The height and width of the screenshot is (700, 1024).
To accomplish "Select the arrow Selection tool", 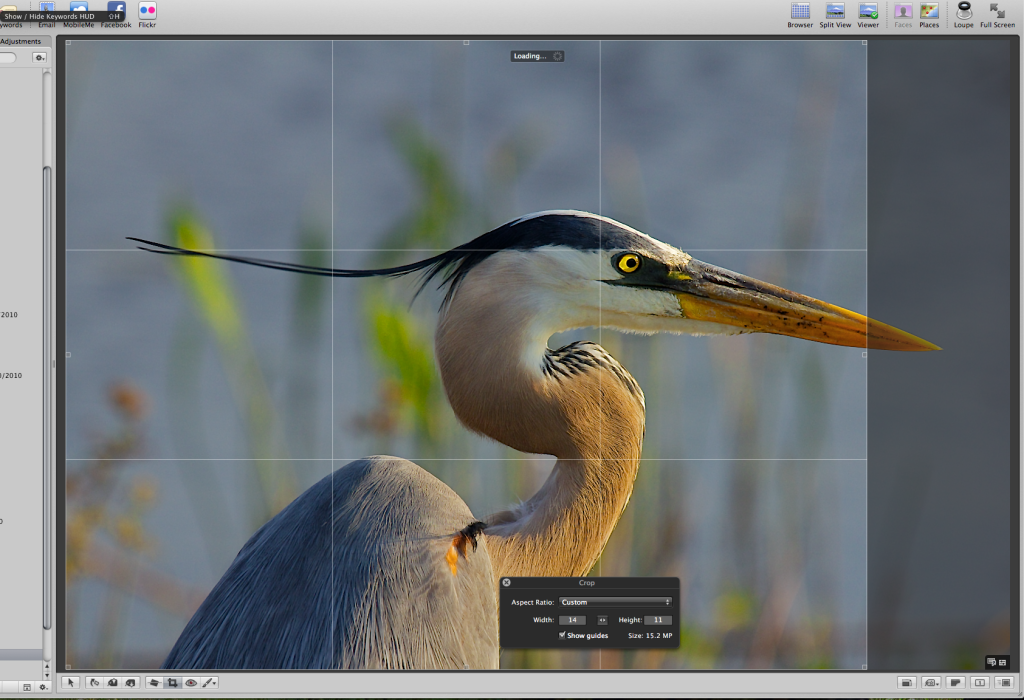I will [x=70, y=683].
